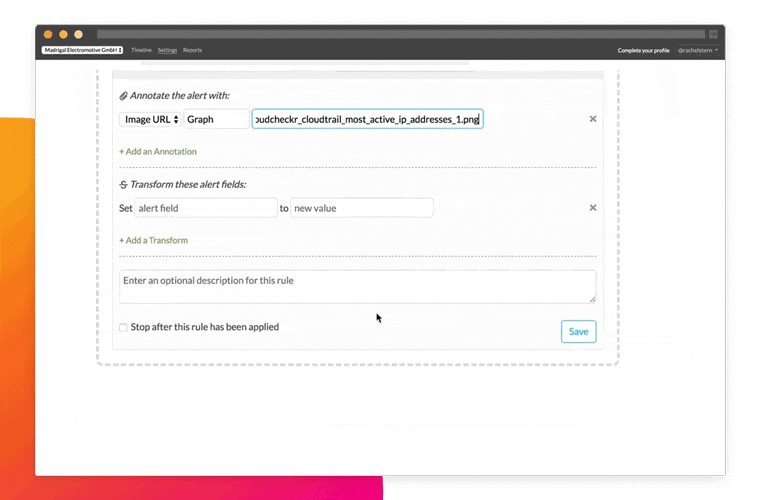This screenshot has height=500, width=760.
Task: Click the Complete your profile link
Action: pyautogui.click(x=643, y=50)
